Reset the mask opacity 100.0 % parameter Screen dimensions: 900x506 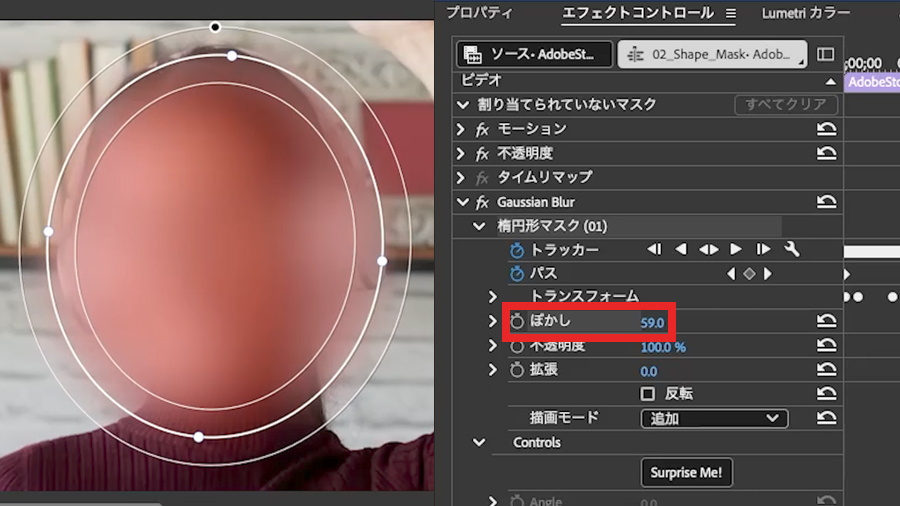(x=827, y=344)
